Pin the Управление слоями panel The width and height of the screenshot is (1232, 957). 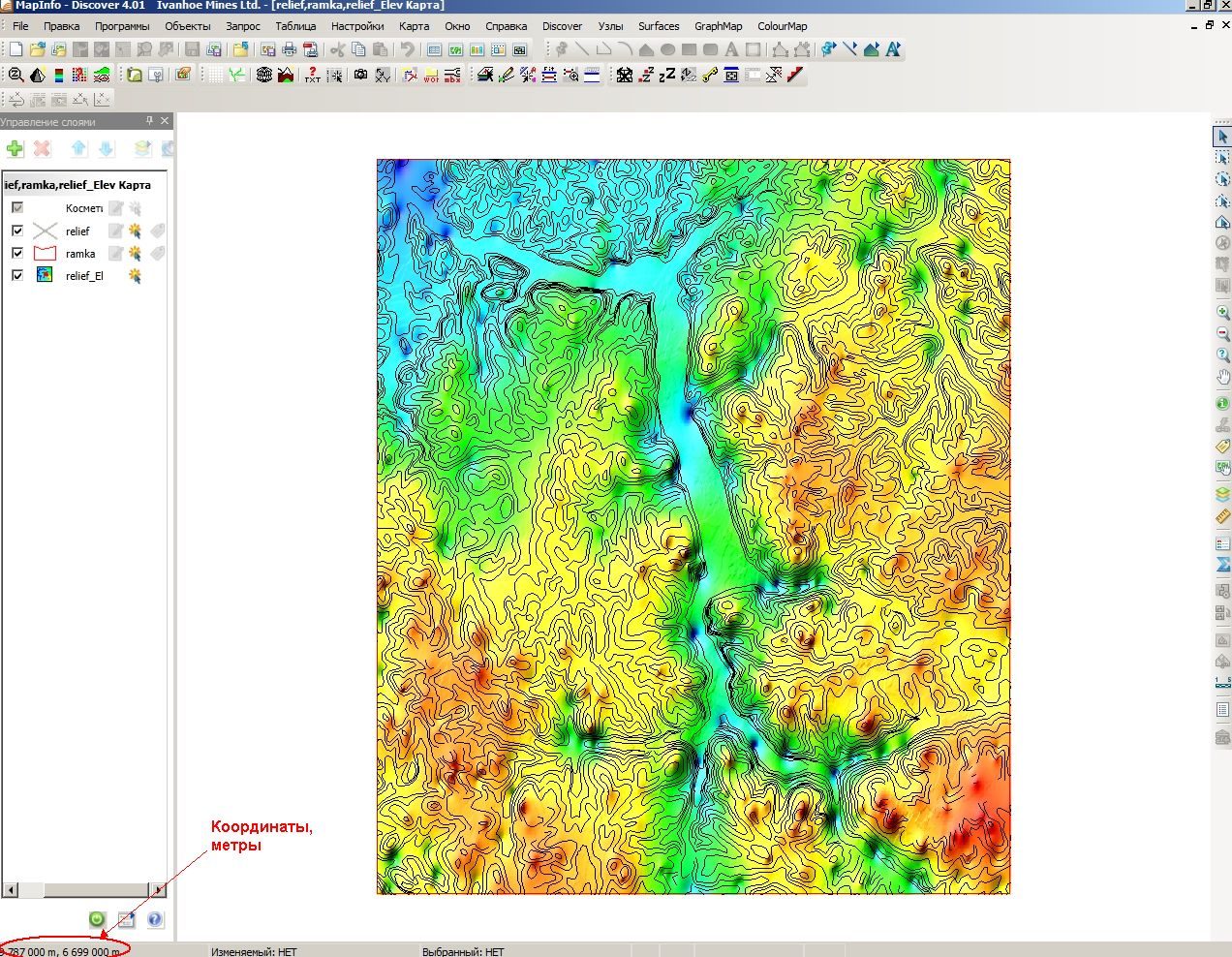149,121
